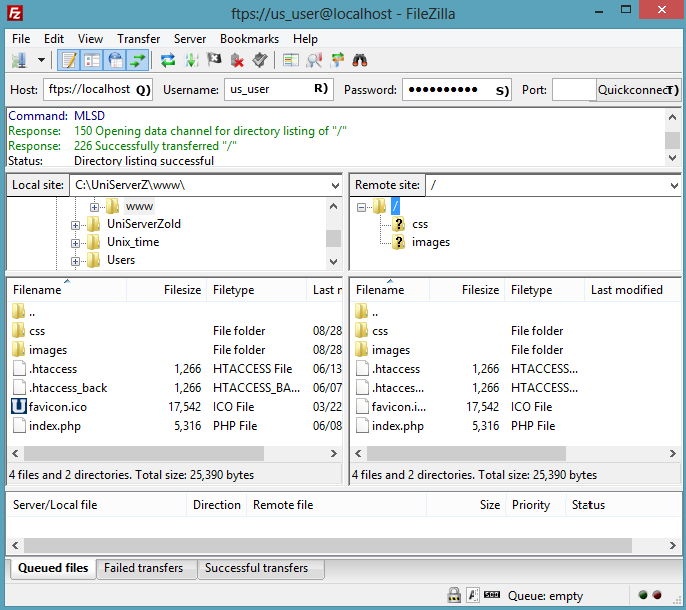Refresh file and folder lists
The image size is (686, 610).
pos(168,60)
